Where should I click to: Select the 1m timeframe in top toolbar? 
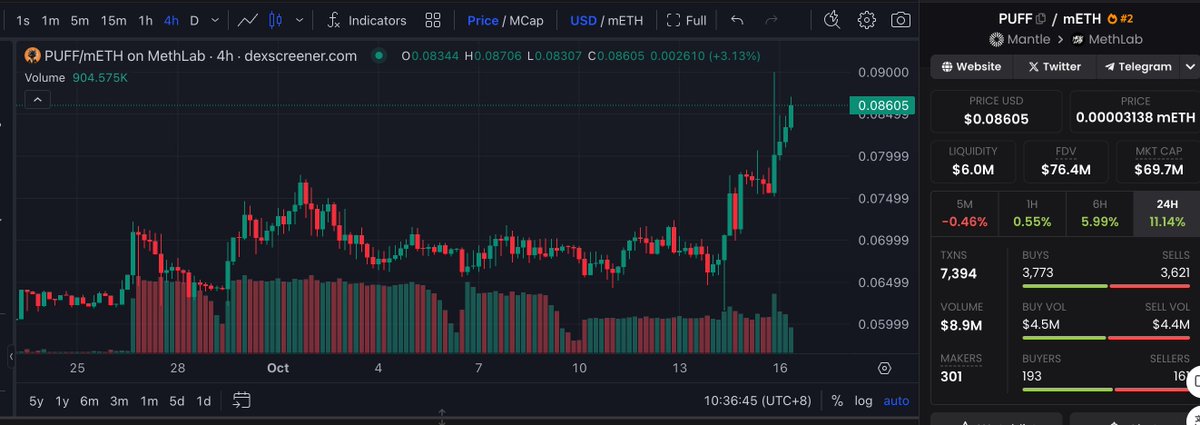(x=51, y=20)
